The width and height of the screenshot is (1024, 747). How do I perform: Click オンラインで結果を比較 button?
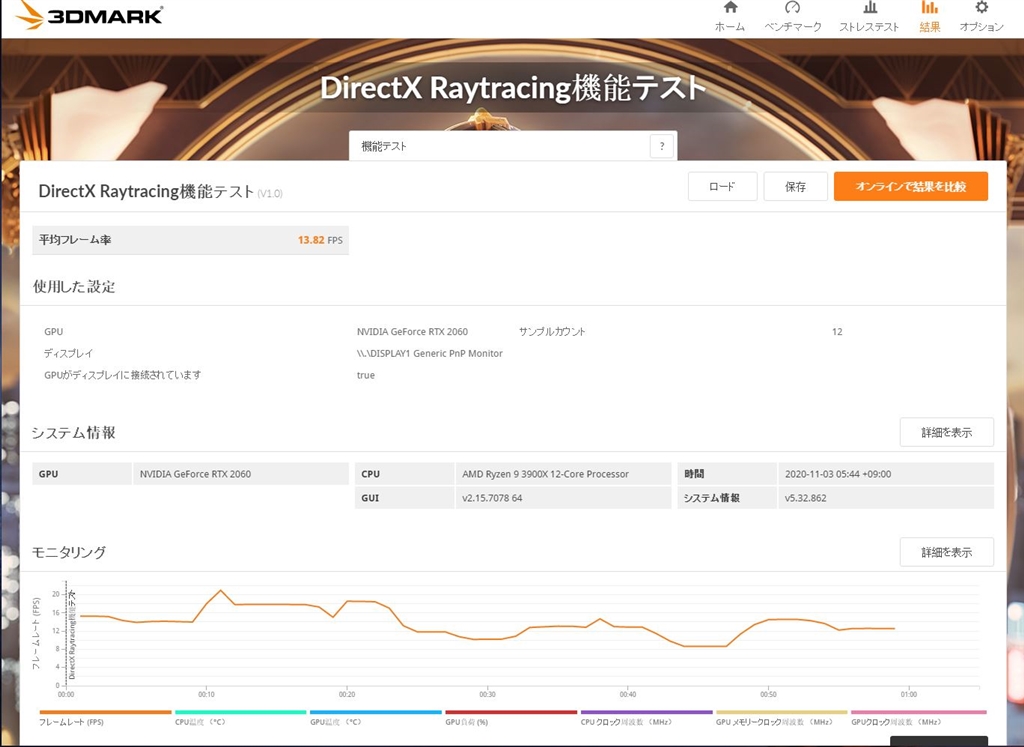coord(910,187)
